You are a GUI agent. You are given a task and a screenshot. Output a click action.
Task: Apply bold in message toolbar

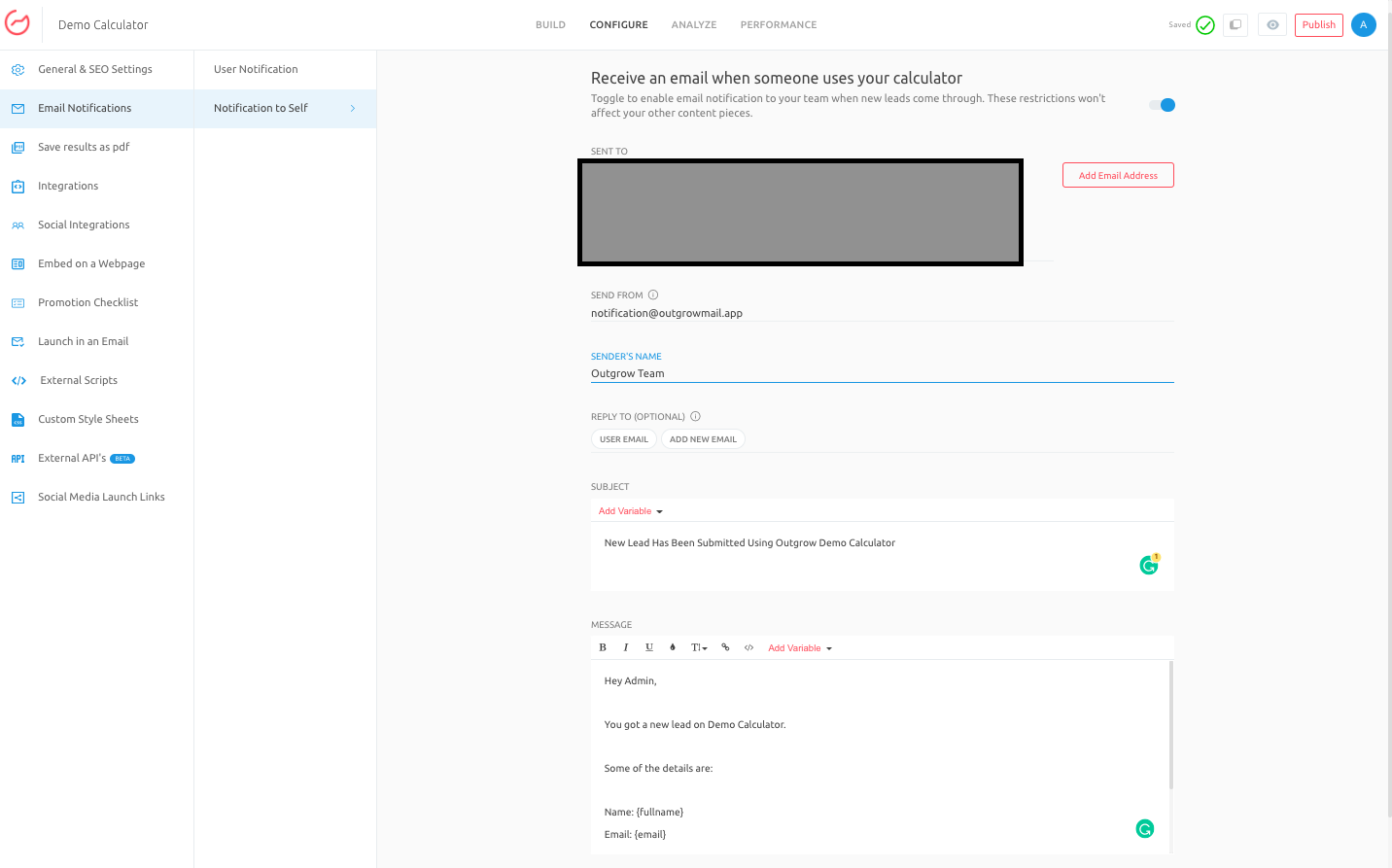(x=603, y=647)
